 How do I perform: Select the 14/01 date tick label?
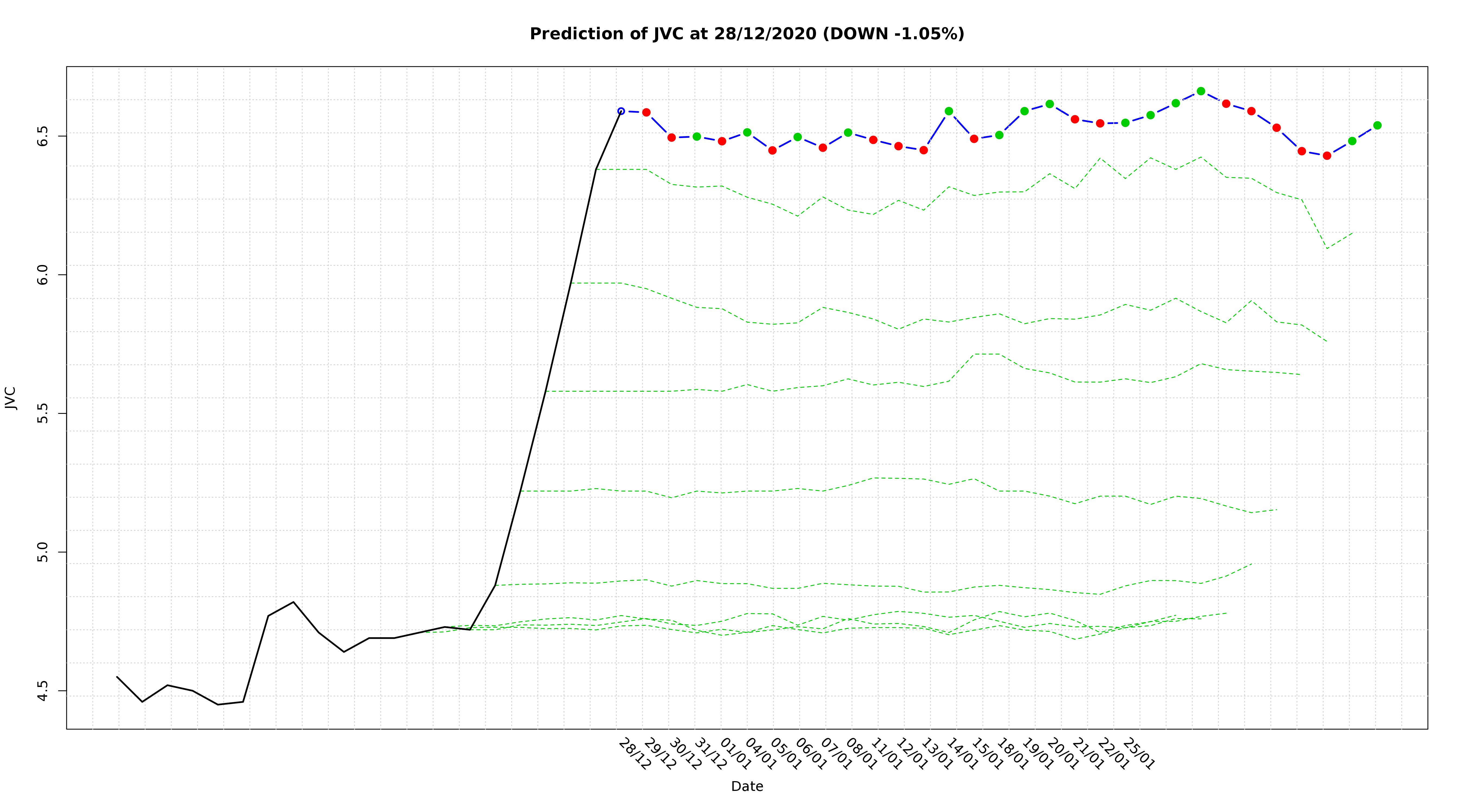962,754
